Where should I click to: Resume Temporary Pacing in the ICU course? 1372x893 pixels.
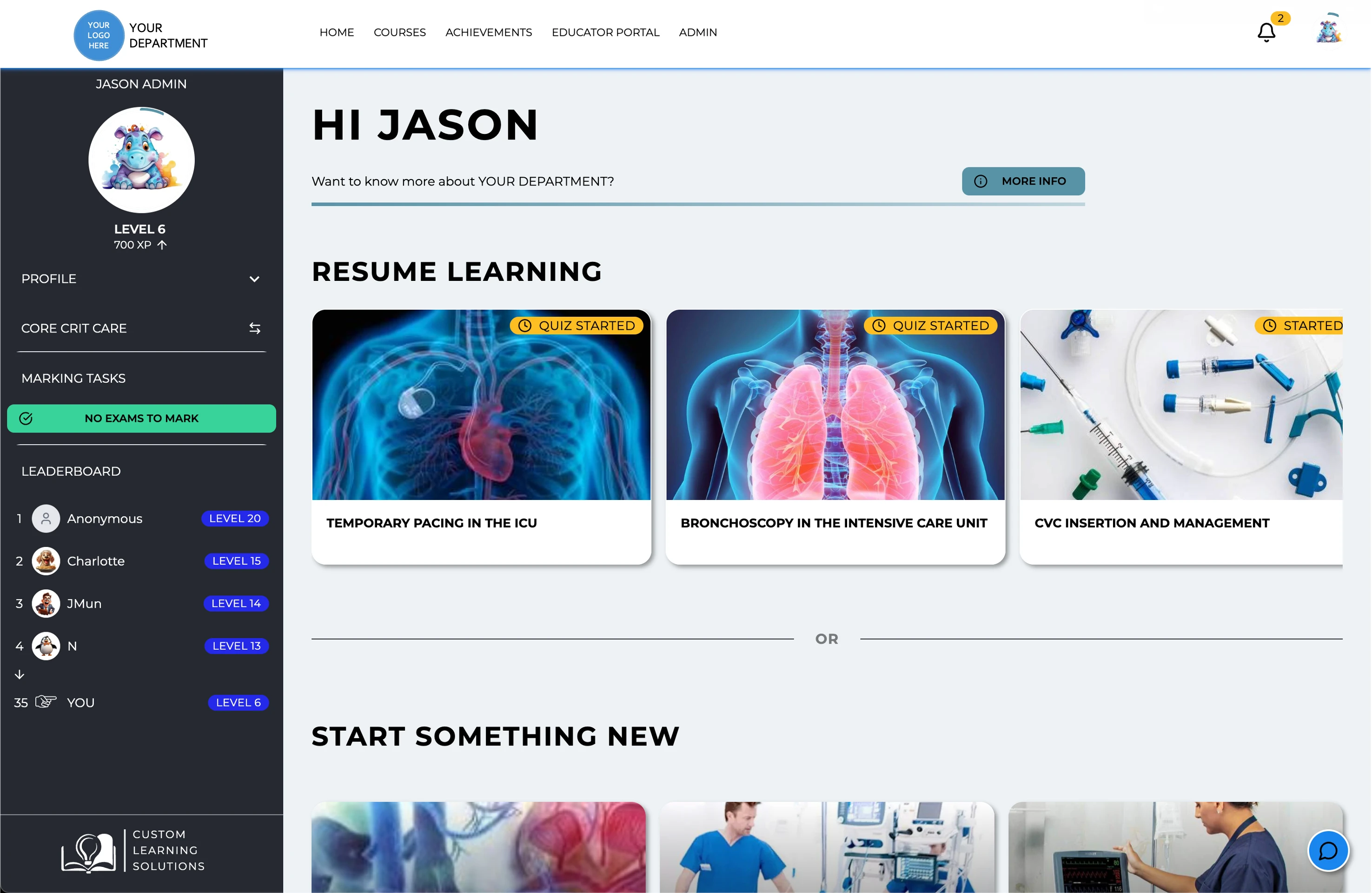coord(481,437)
